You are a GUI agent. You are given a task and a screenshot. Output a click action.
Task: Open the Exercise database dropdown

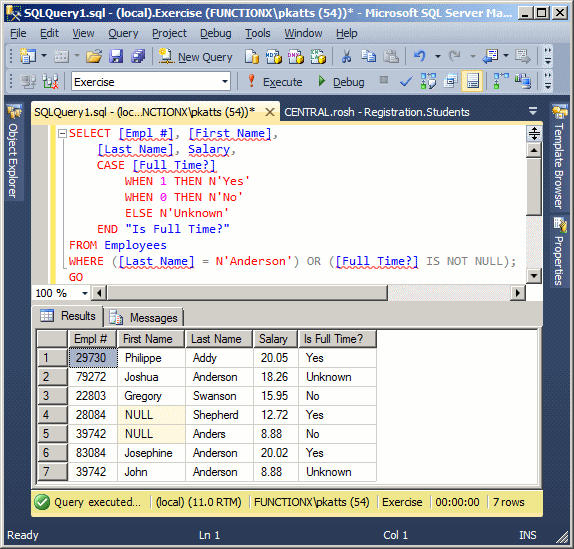click(x=225, y=82)
